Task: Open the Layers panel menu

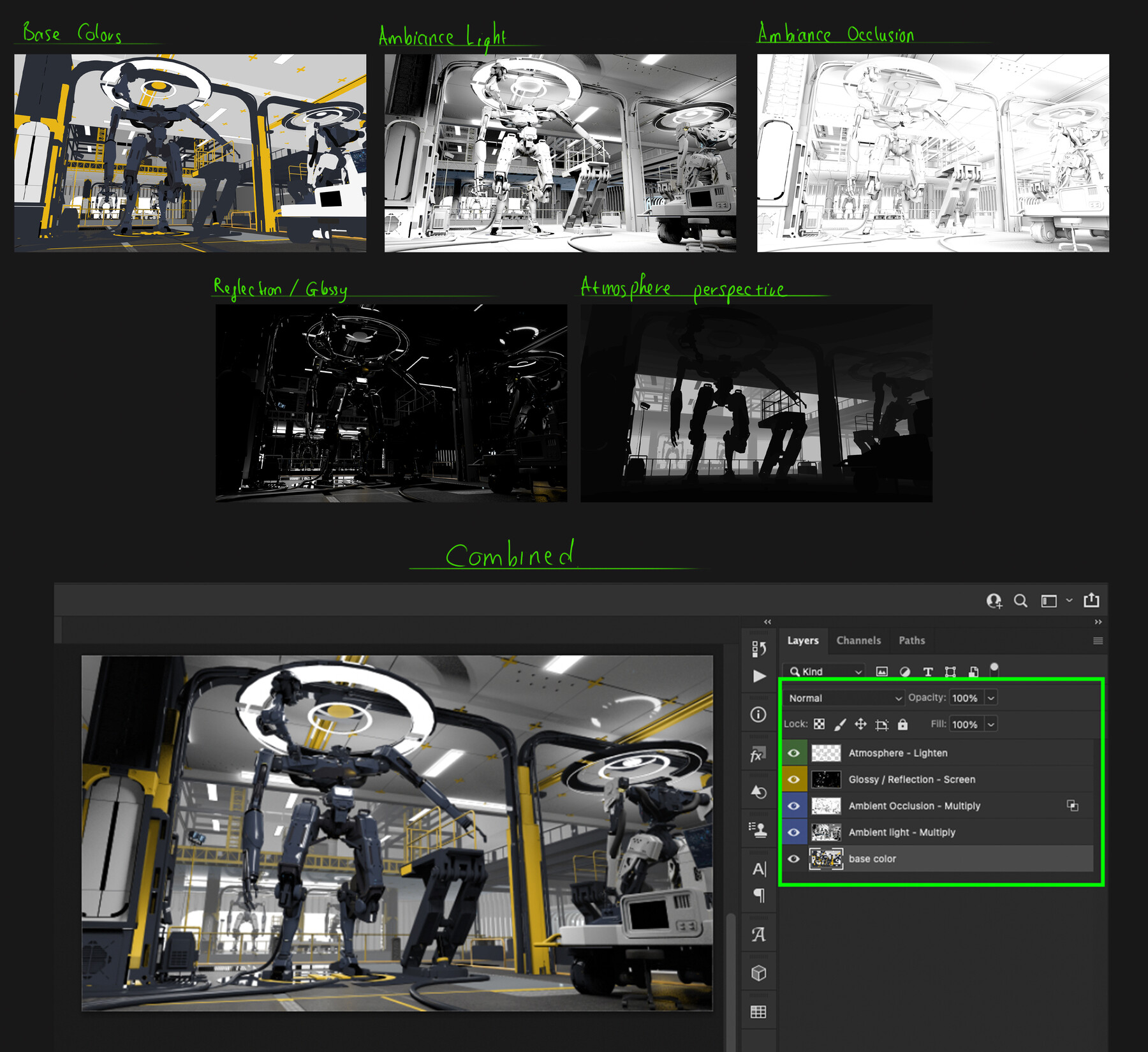Action: [1096, 640]
